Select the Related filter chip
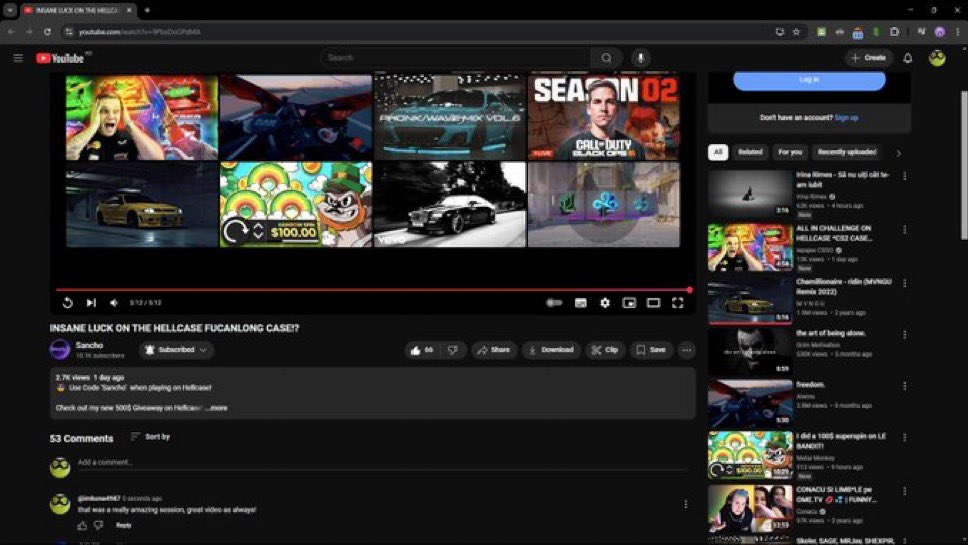968x545 pixels. pyautogui.click(x=750, y=152)
